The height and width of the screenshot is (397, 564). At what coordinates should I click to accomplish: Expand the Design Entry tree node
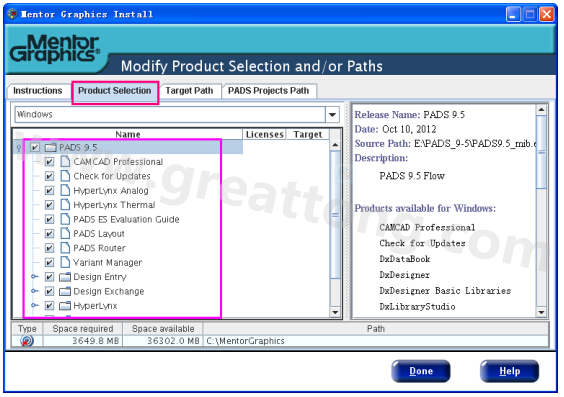point(34,277)
